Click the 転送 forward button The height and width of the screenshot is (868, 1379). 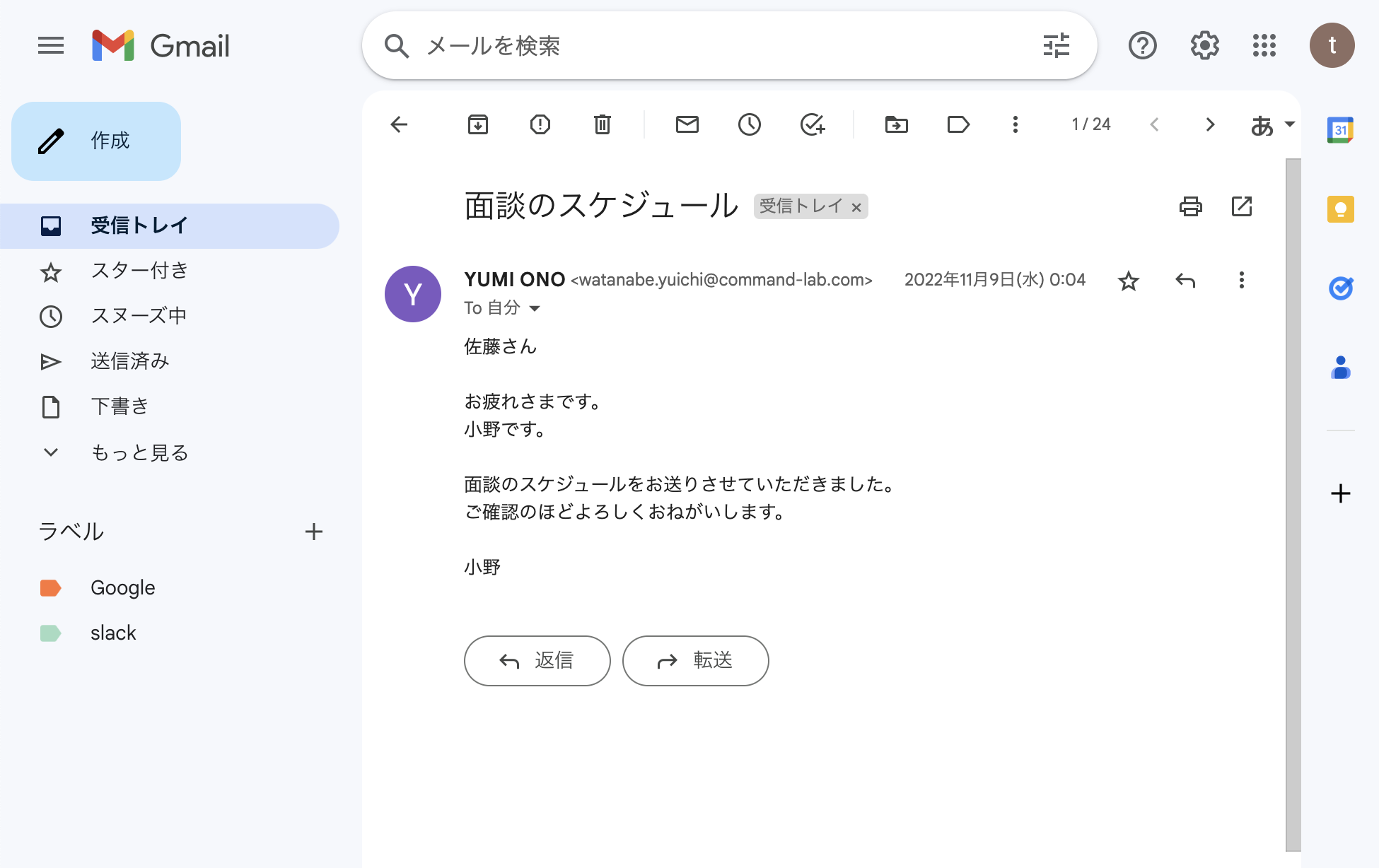pos(696,660)
